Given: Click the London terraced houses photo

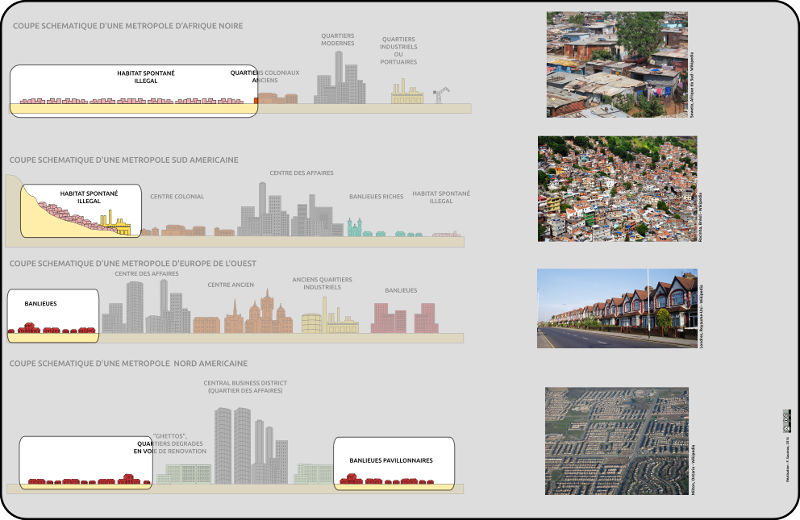Looking at the screenshot, I should coord(616,308).
